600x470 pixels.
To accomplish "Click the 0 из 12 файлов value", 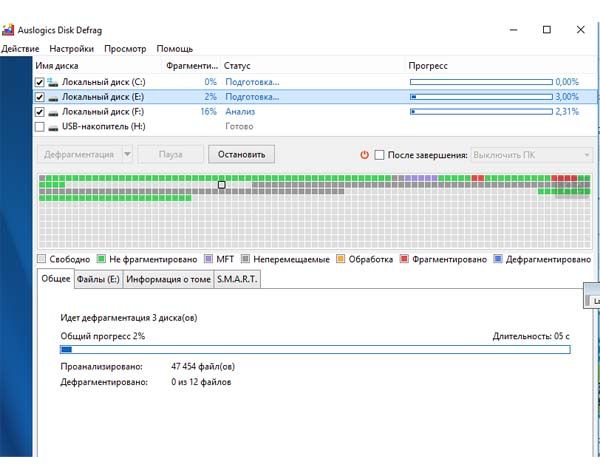I will click(201, 382).
